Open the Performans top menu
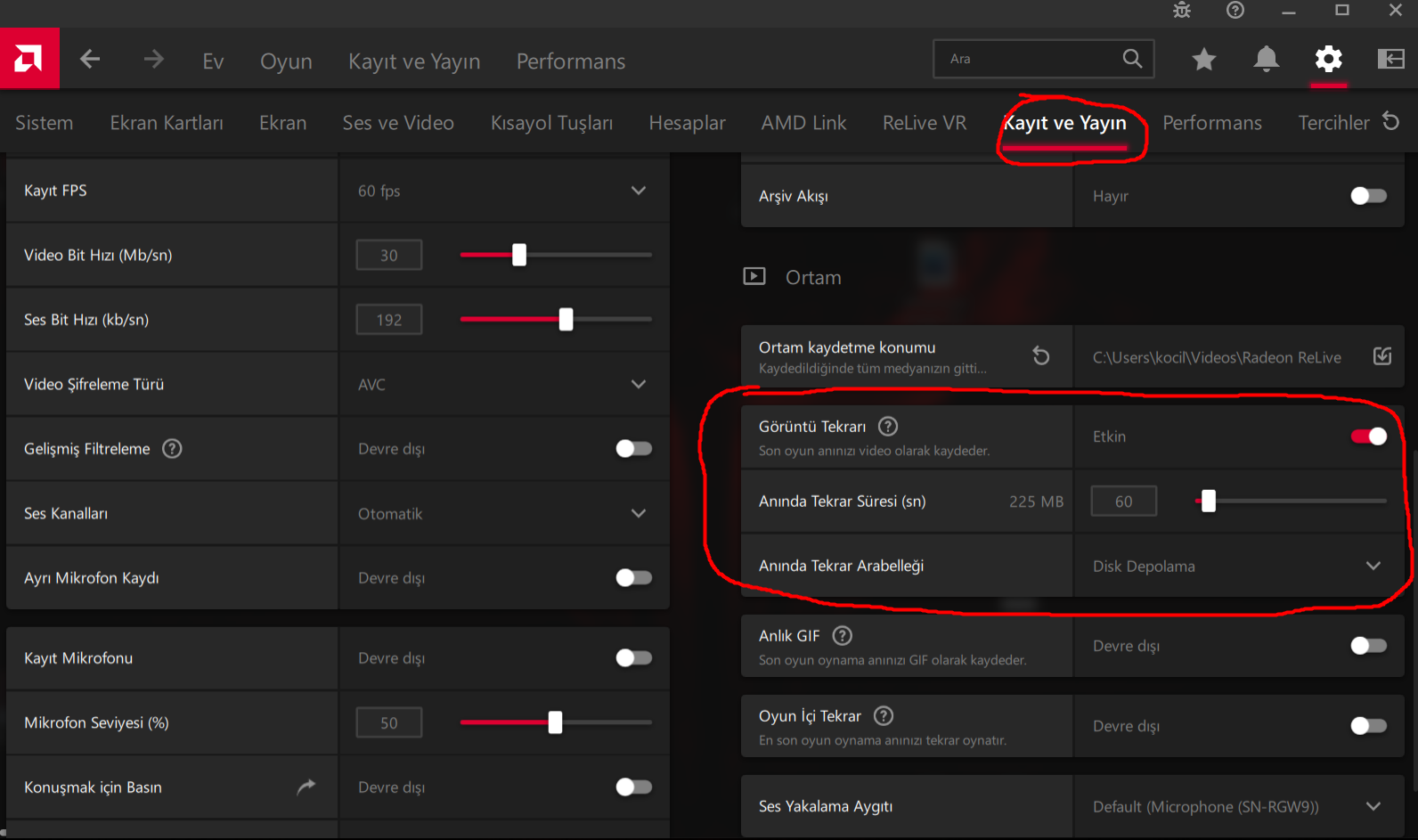Screen dimensions: 1418x840 click(x=571, y=61)
